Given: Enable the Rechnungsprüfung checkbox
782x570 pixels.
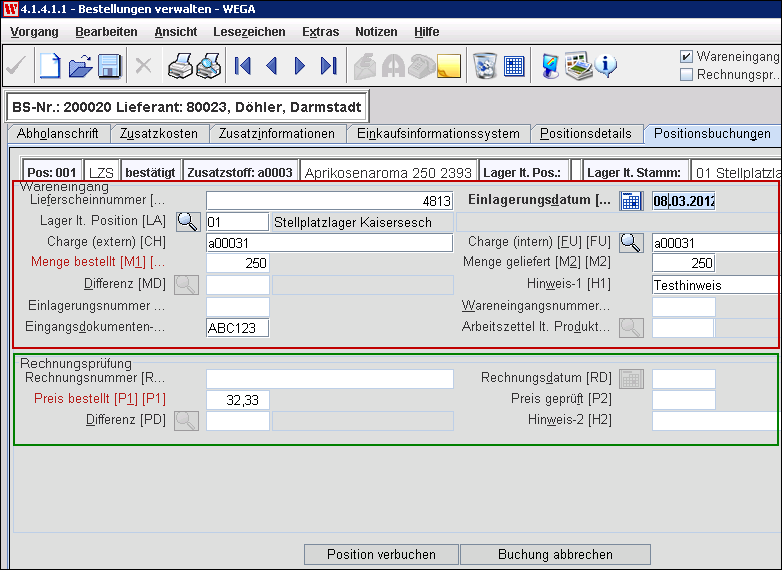Looking at the screenshot, I should (686, 74).
